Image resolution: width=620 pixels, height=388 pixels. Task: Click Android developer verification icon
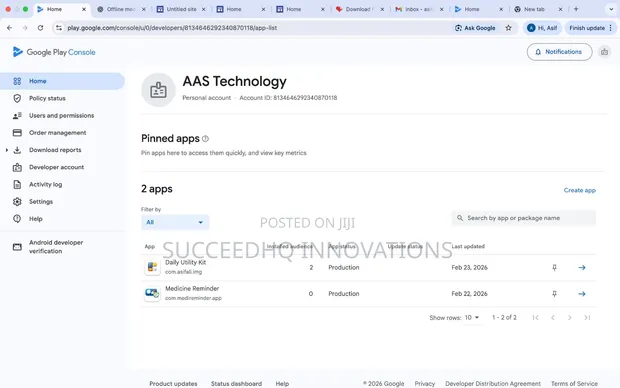tap(17, 247)
